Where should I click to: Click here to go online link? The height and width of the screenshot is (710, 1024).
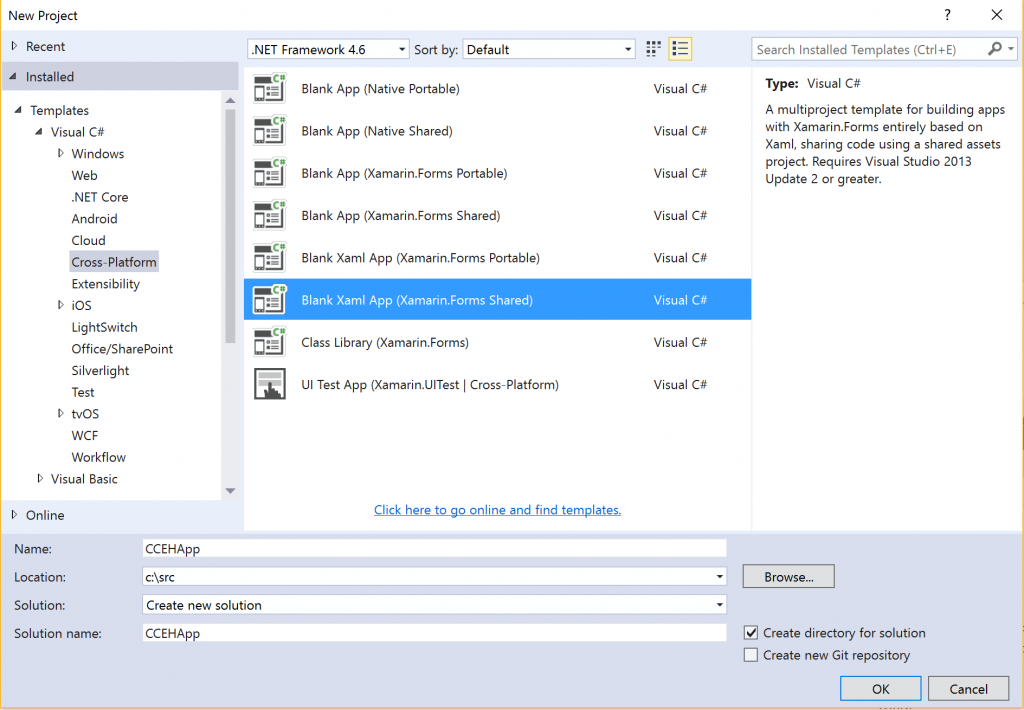(497, 509)
